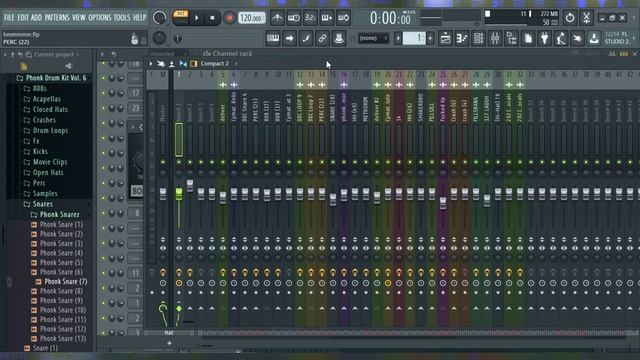Select Phonk Snare (1) sample

pos(61,224)
